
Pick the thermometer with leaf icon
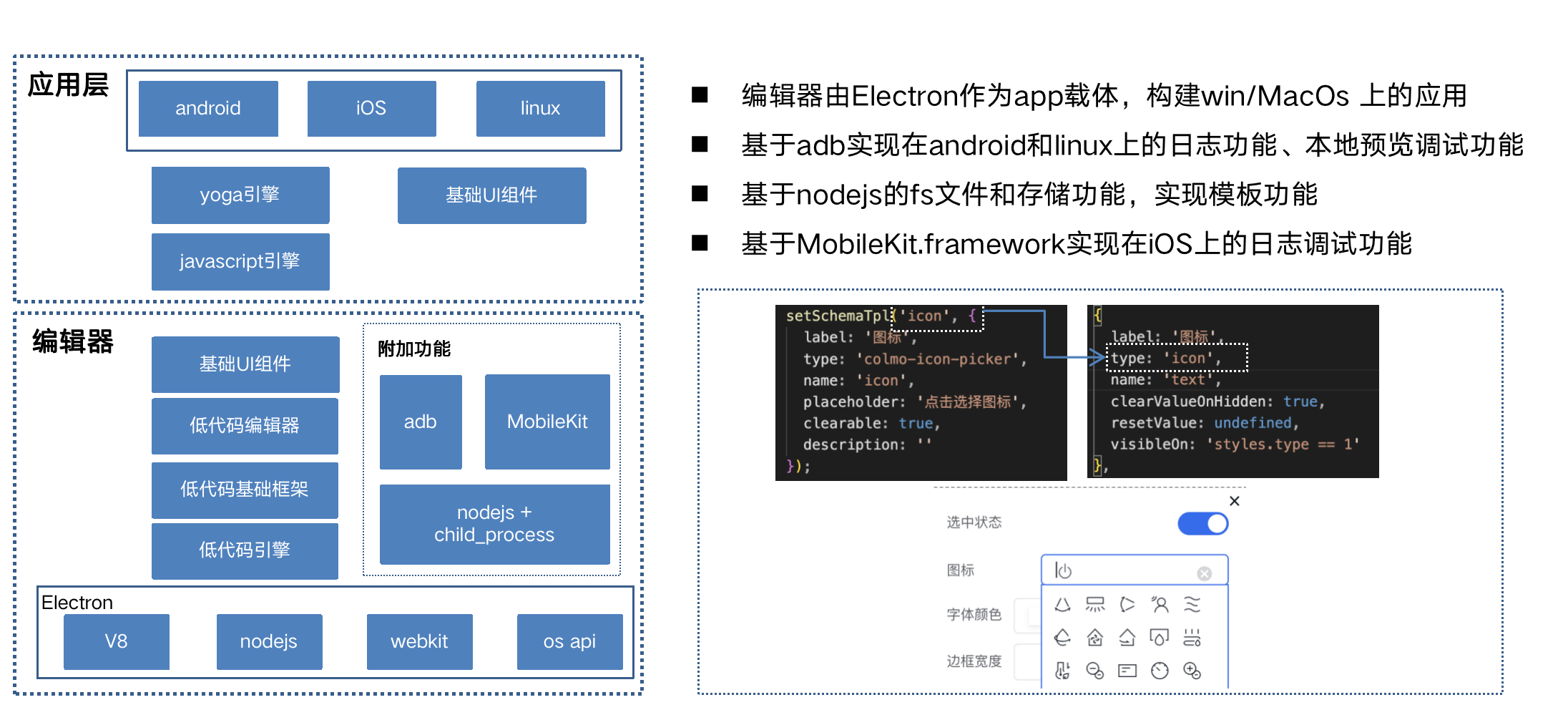1062,671
